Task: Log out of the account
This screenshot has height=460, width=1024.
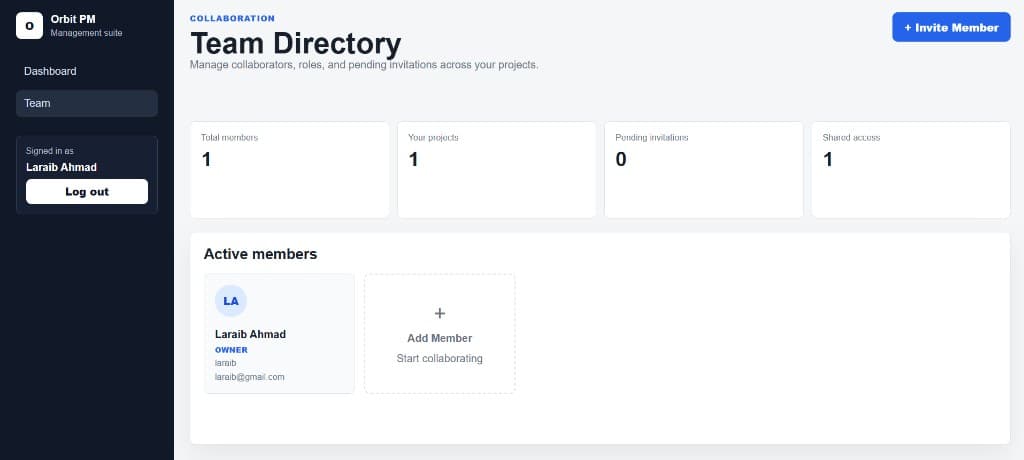Action: coord(87,191)
